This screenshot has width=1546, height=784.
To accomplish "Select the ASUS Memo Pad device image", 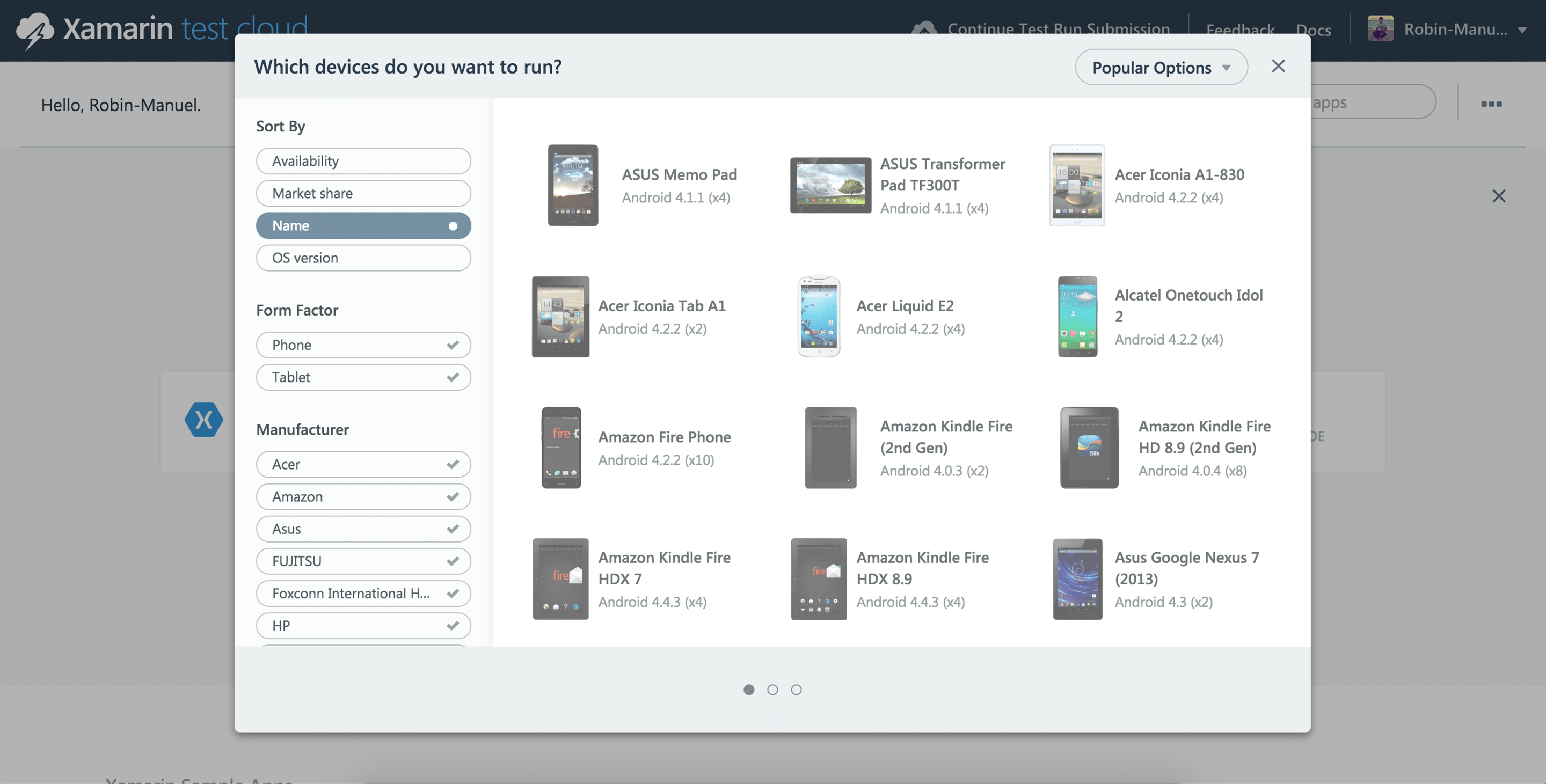I will click(573, 185).
